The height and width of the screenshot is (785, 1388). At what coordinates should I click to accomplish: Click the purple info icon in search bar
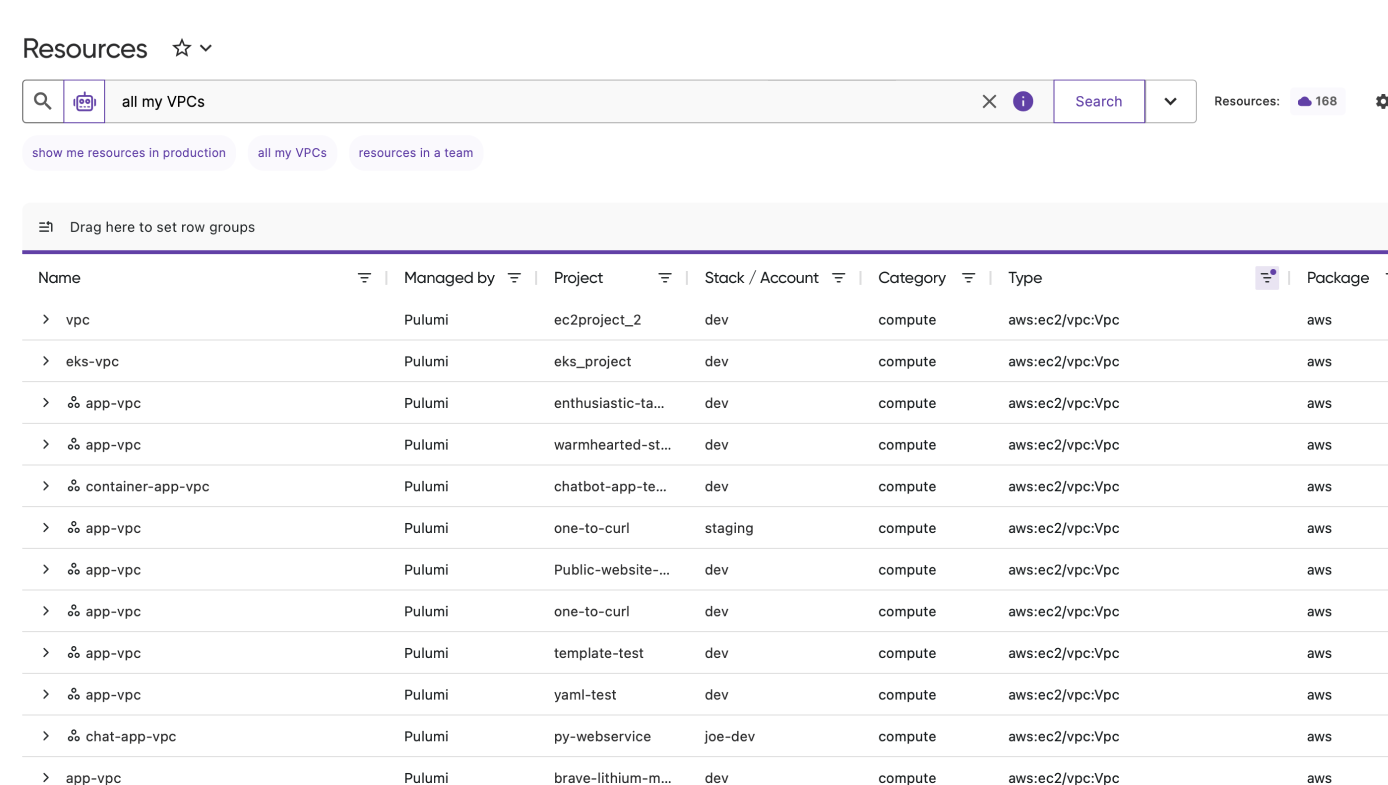click(1023, 101)
